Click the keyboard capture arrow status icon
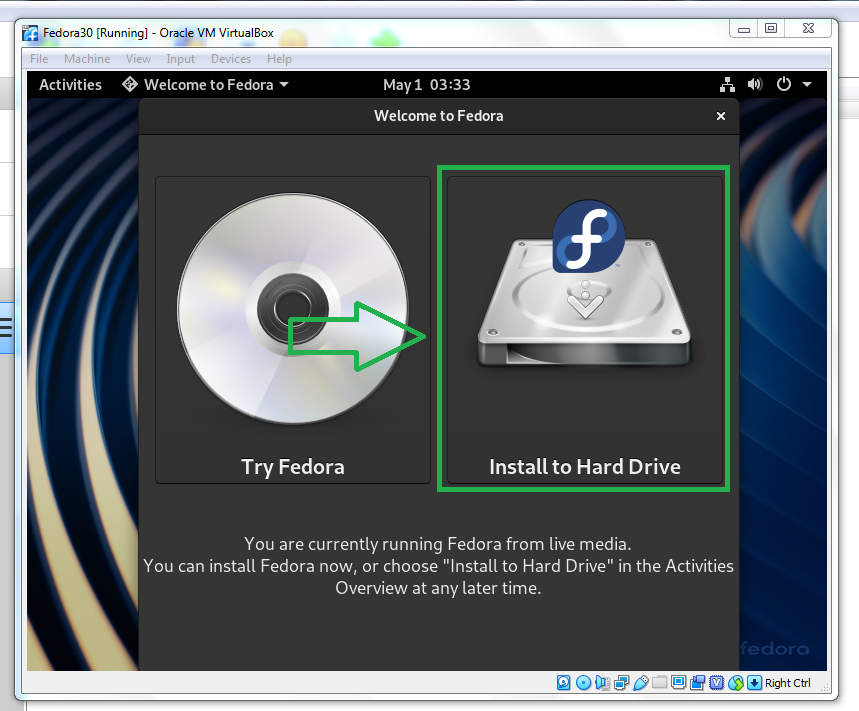Image resolution: width=859 pixels, height=711 pixels. [754, 683]
